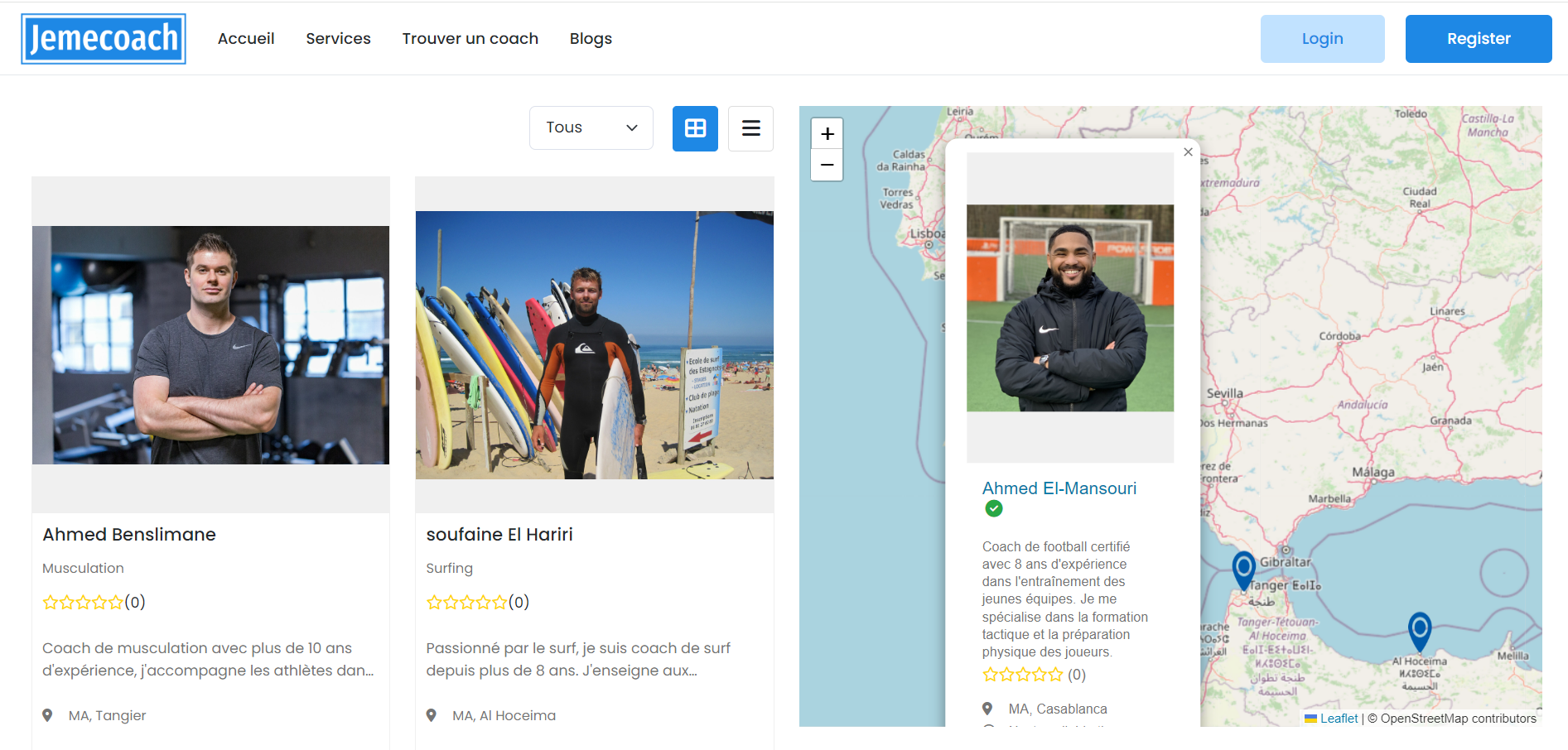Image resolution: width=1568 pixels, height=750 pixels.
Task: Close the Ahmed El-Mansouri map popup
Action: 1188,152
